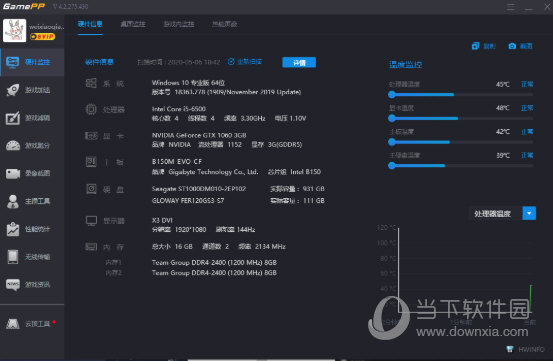
Task: Click the rabbit user avatar
Action: tap(14, 30)
